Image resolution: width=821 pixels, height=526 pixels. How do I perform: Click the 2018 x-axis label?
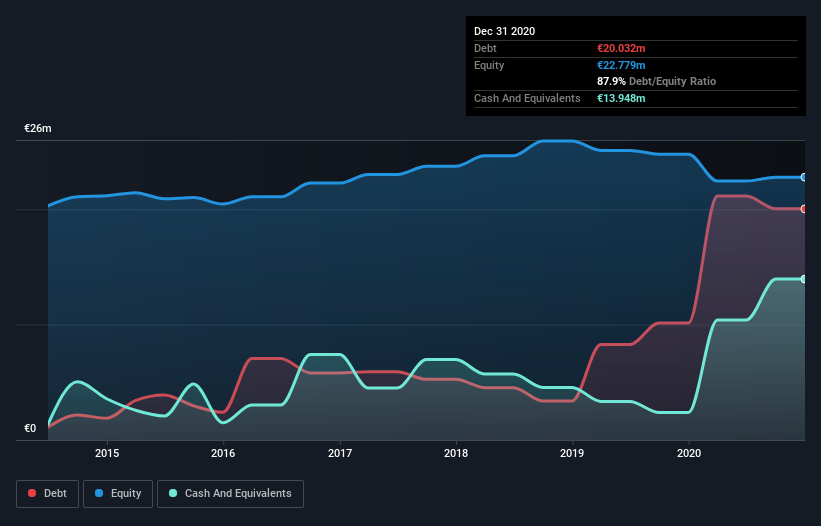[456, 453]
